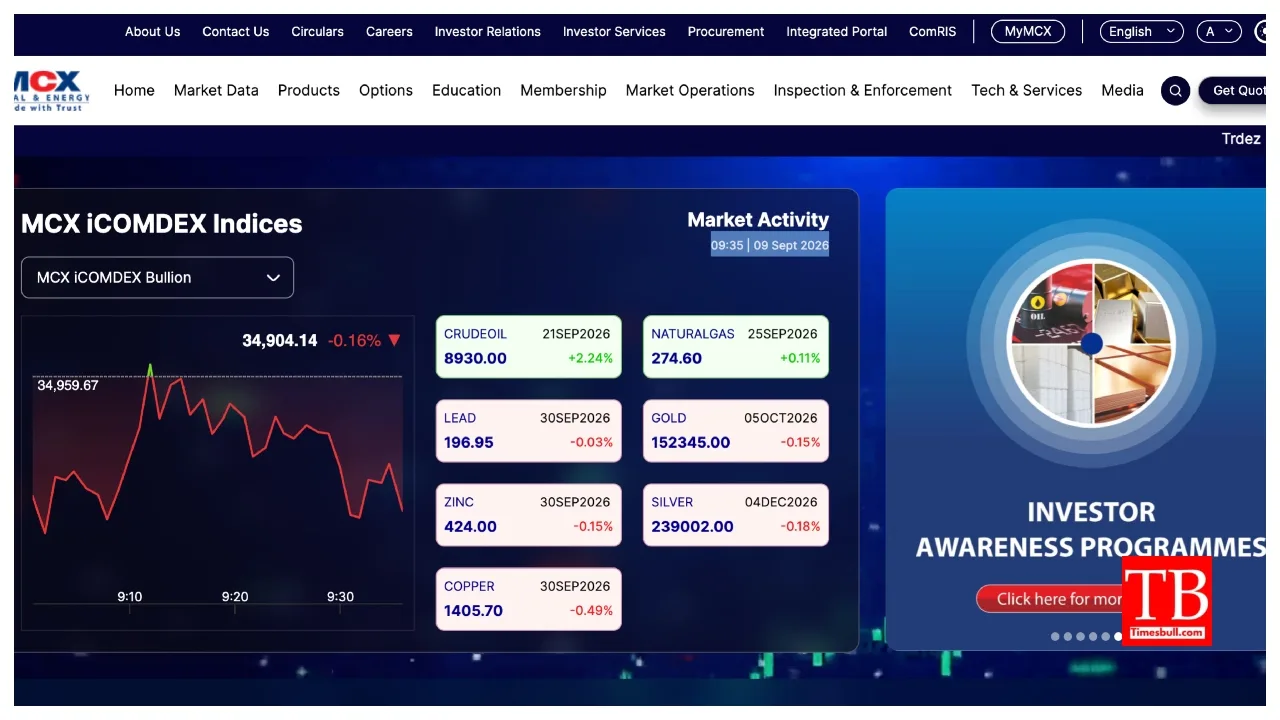Select the COPPER 30SEP2026 card
Viewport: 1280px width, 720px height.
tap(529, 599)
